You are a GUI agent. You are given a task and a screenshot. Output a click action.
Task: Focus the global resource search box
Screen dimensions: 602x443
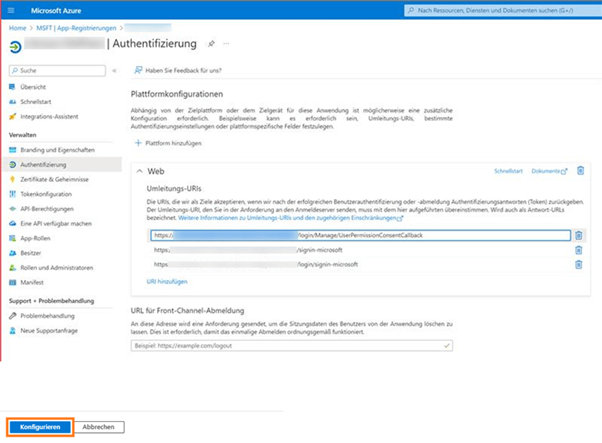[x=503, y=10]
